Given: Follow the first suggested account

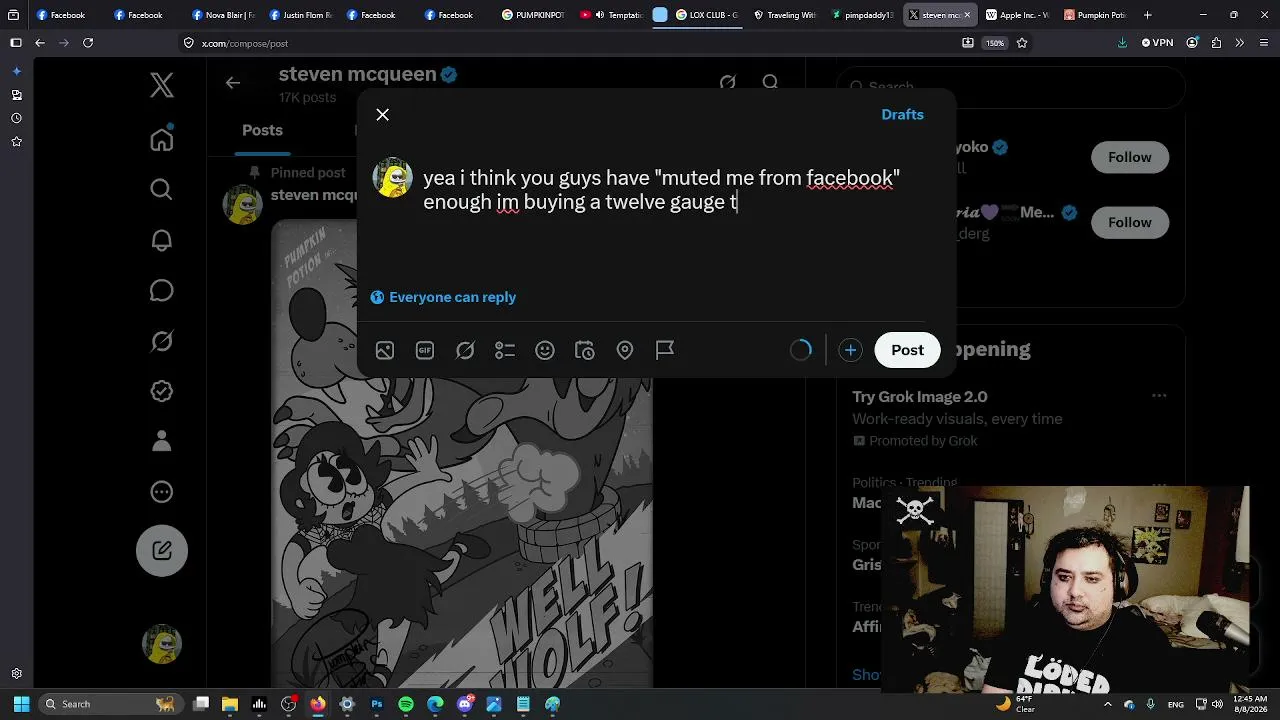Looking at the screenshot, I should pyautogui.click(x=1129, y=157).
